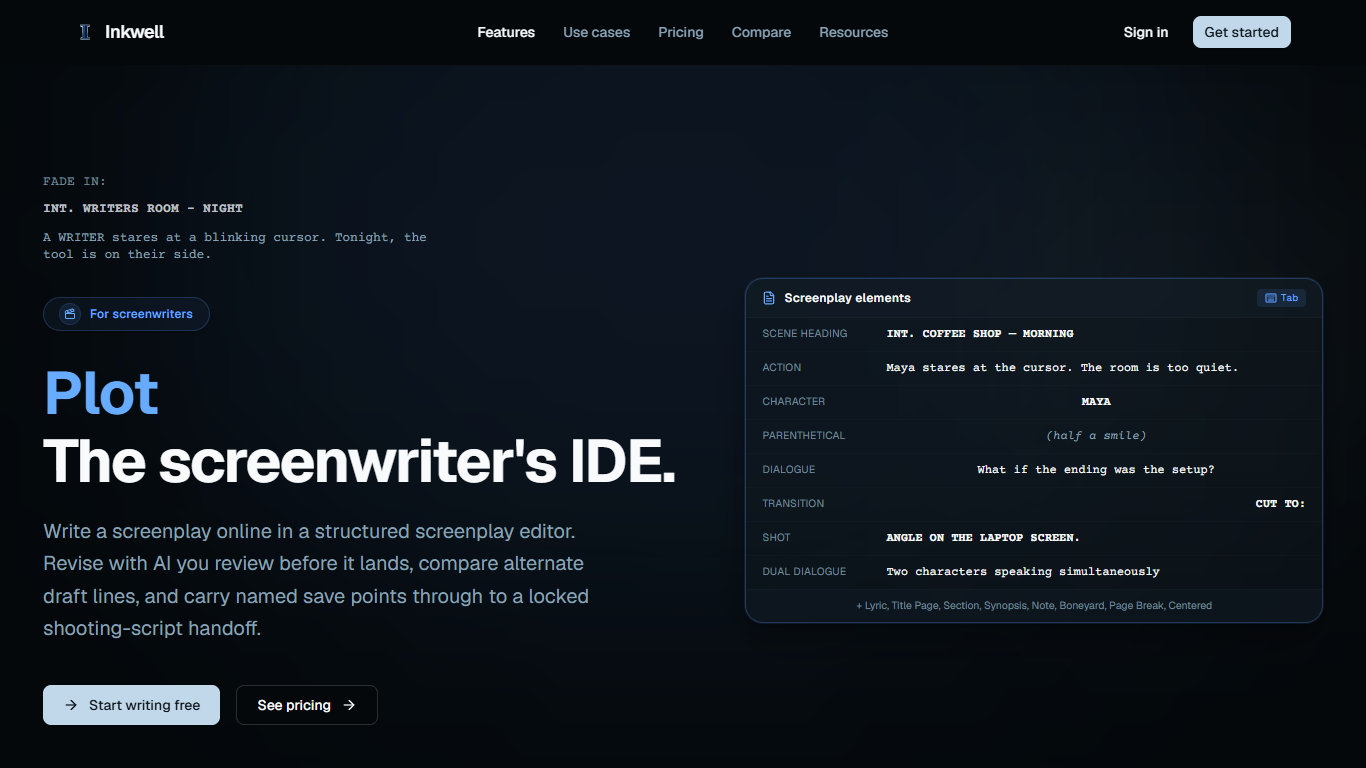Click the document icon beside Screenplay elements
The height and width of the screenshot is (768, 1366).
[769, 298]
